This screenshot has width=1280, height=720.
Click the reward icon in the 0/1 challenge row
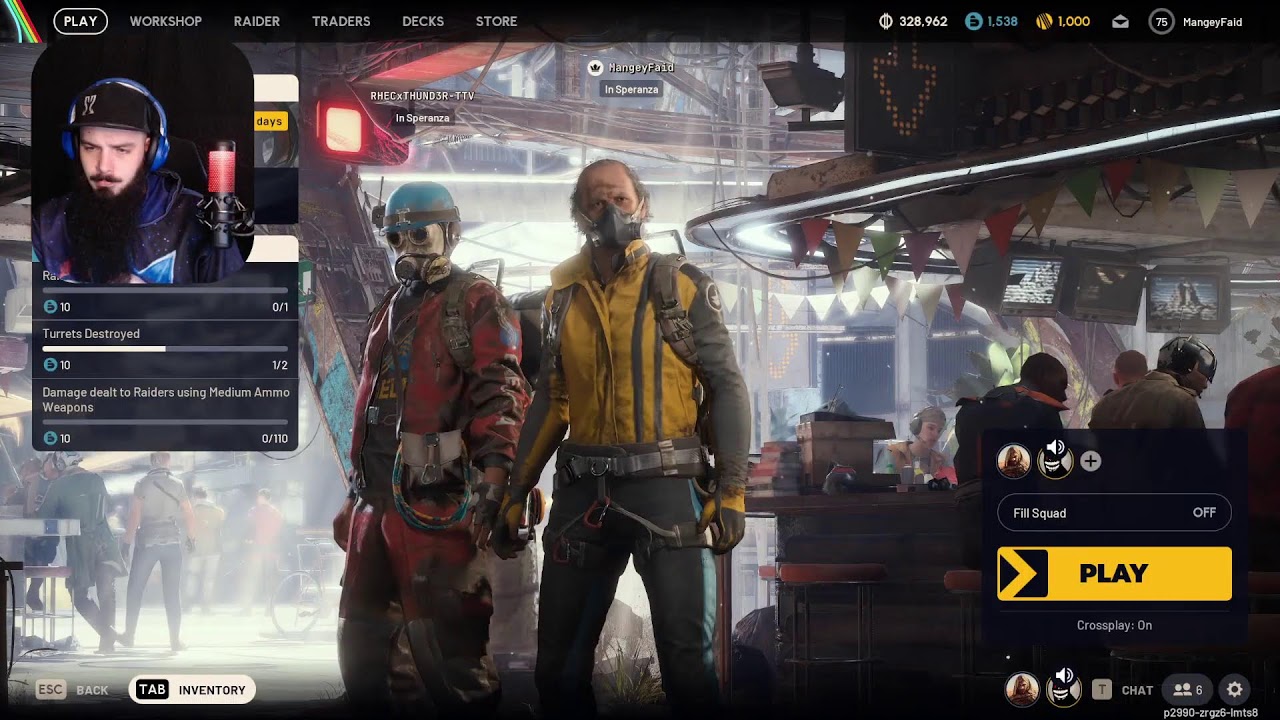coord(50,307)
